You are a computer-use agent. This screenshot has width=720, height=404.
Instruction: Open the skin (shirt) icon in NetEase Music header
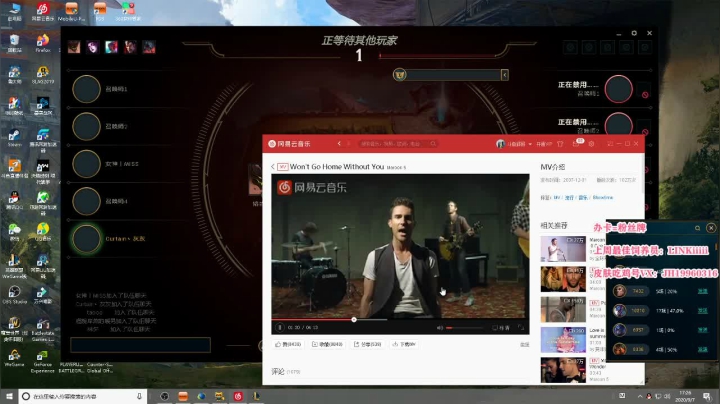(560, 144)
